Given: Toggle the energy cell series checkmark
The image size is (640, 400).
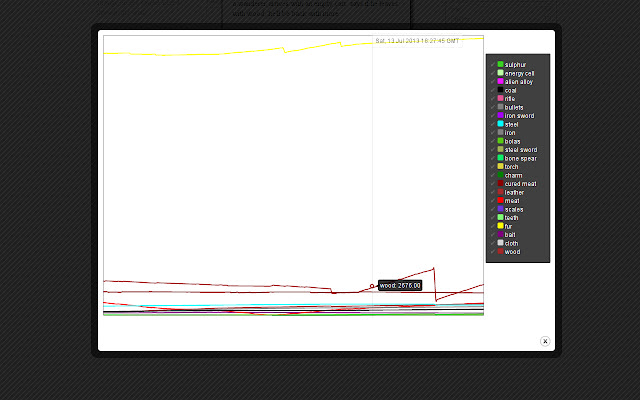Looking at the screenshot, I should tap(492, 73).
